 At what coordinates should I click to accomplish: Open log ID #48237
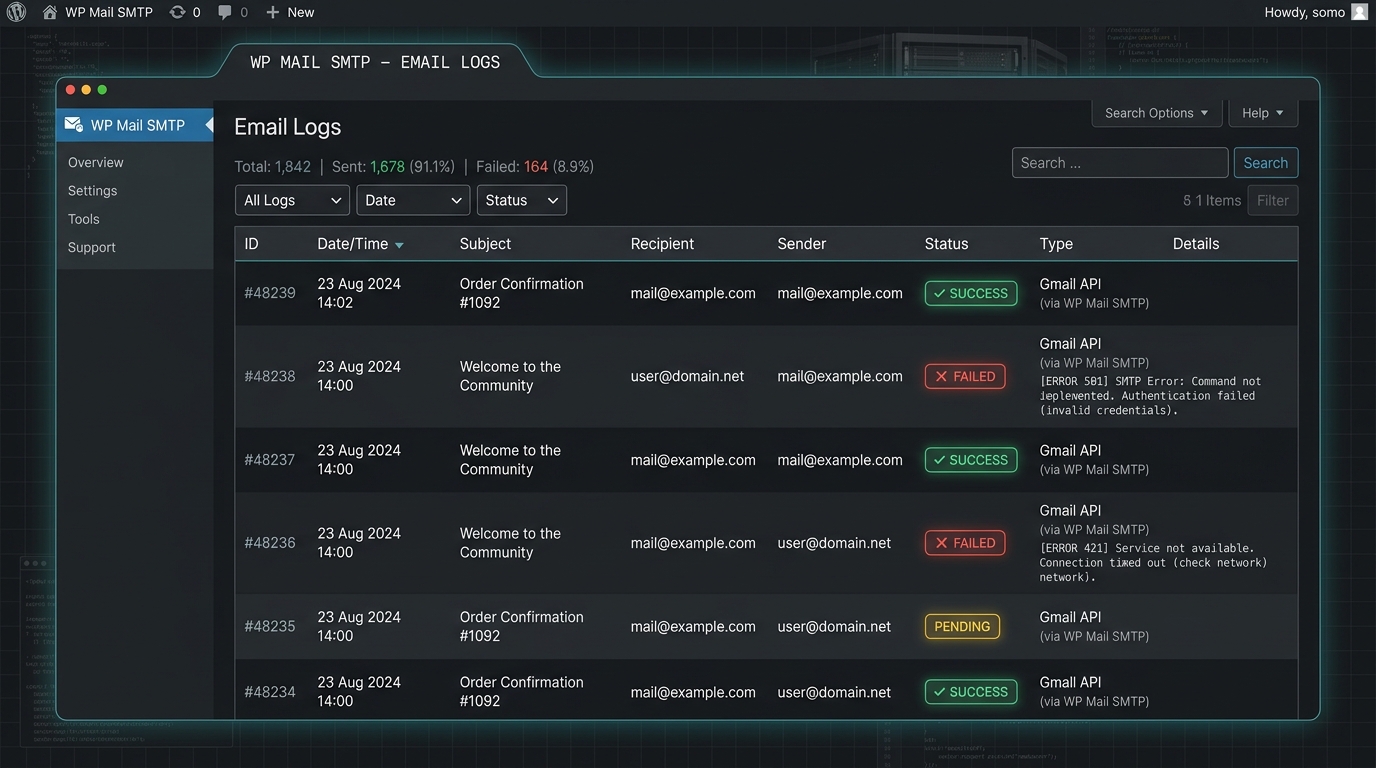pos(270,460)
